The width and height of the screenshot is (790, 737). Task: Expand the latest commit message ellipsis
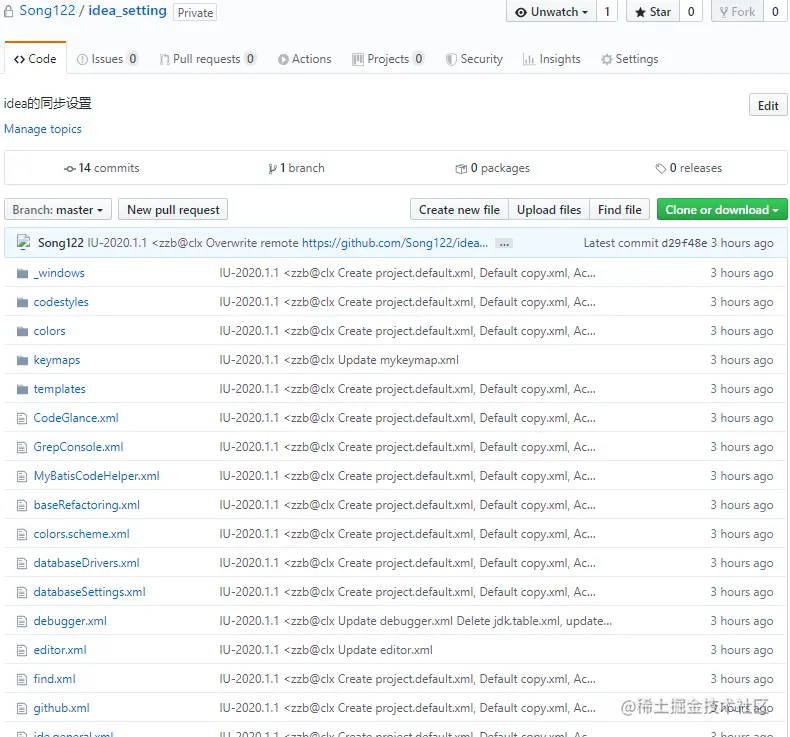click(x=504, y=244)
